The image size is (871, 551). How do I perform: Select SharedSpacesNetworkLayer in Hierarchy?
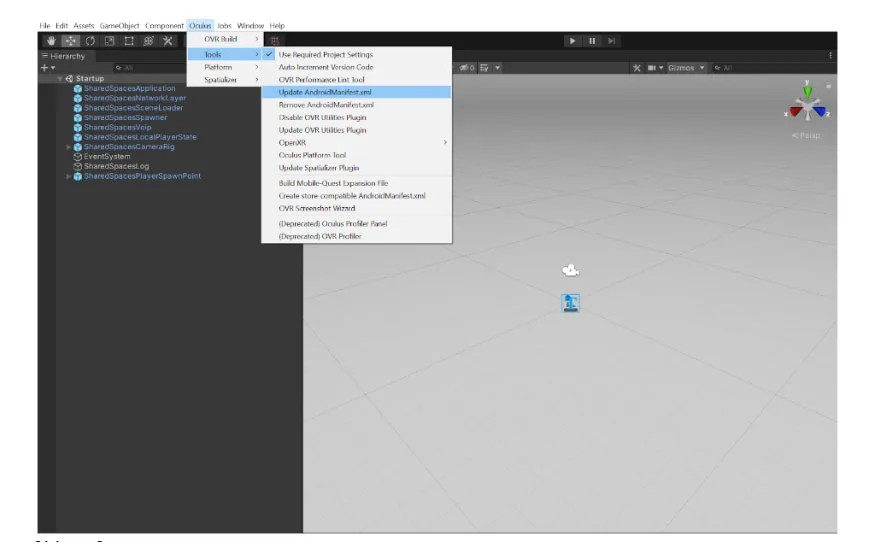[x=135, y=98]
